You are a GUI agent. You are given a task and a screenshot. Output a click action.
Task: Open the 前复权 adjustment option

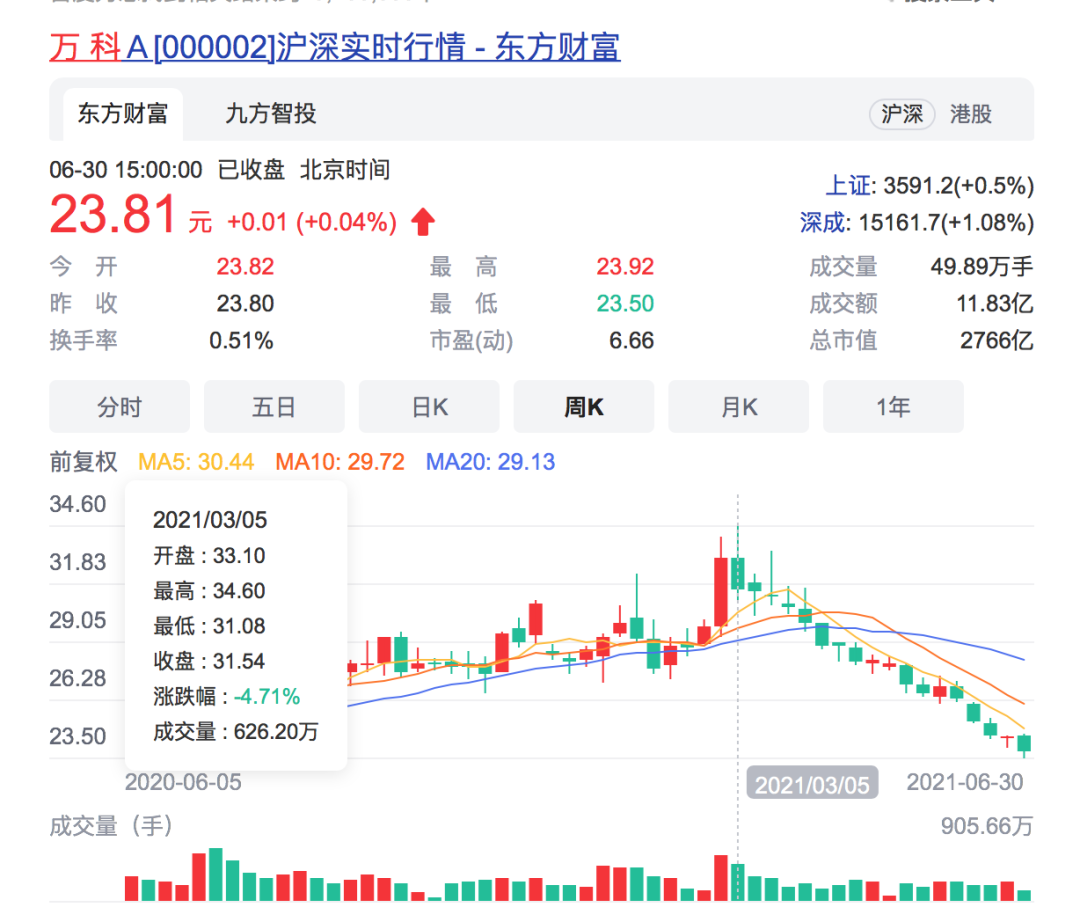tap(81, 457)
